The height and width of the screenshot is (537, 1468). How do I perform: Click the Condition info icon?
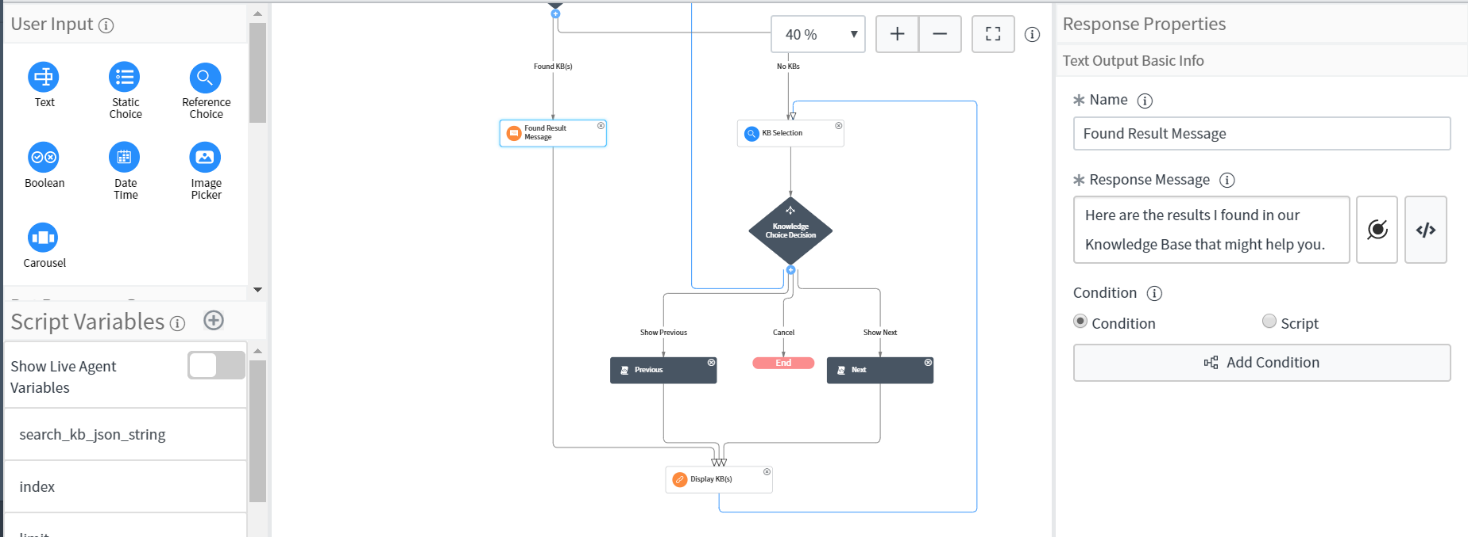click(x=1154, y=294)
